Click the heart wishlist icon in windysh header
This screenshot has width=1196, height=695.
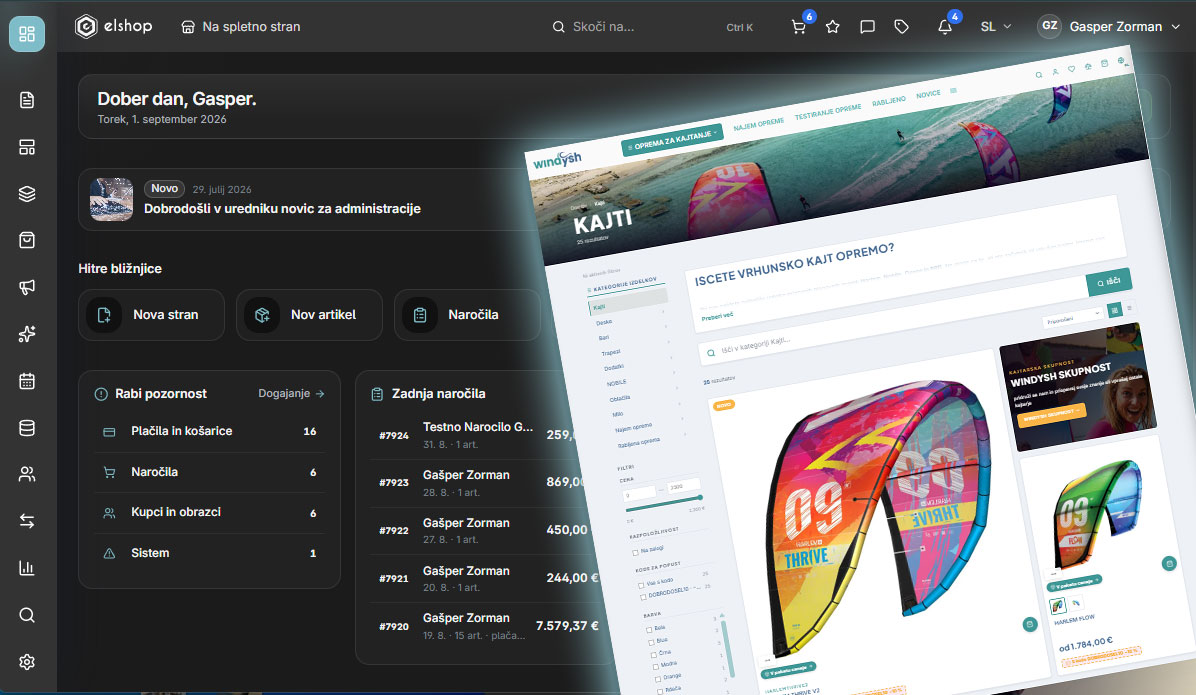coord(1072,69)
